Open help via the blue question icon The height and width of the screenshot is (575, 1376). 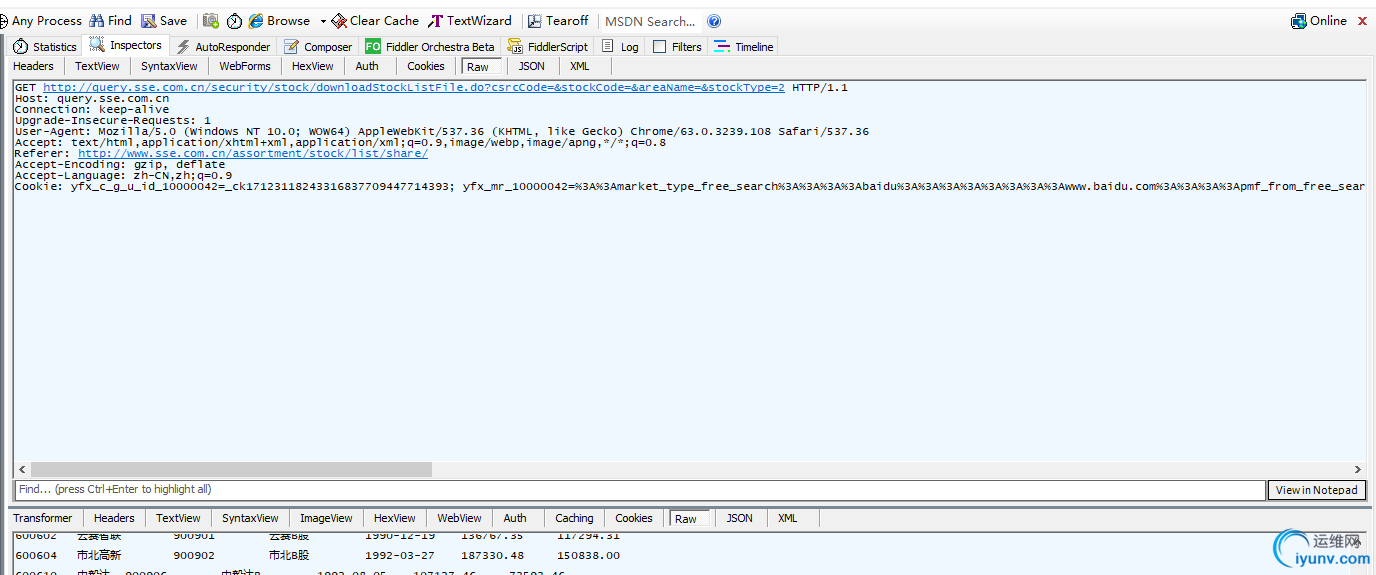714,21
